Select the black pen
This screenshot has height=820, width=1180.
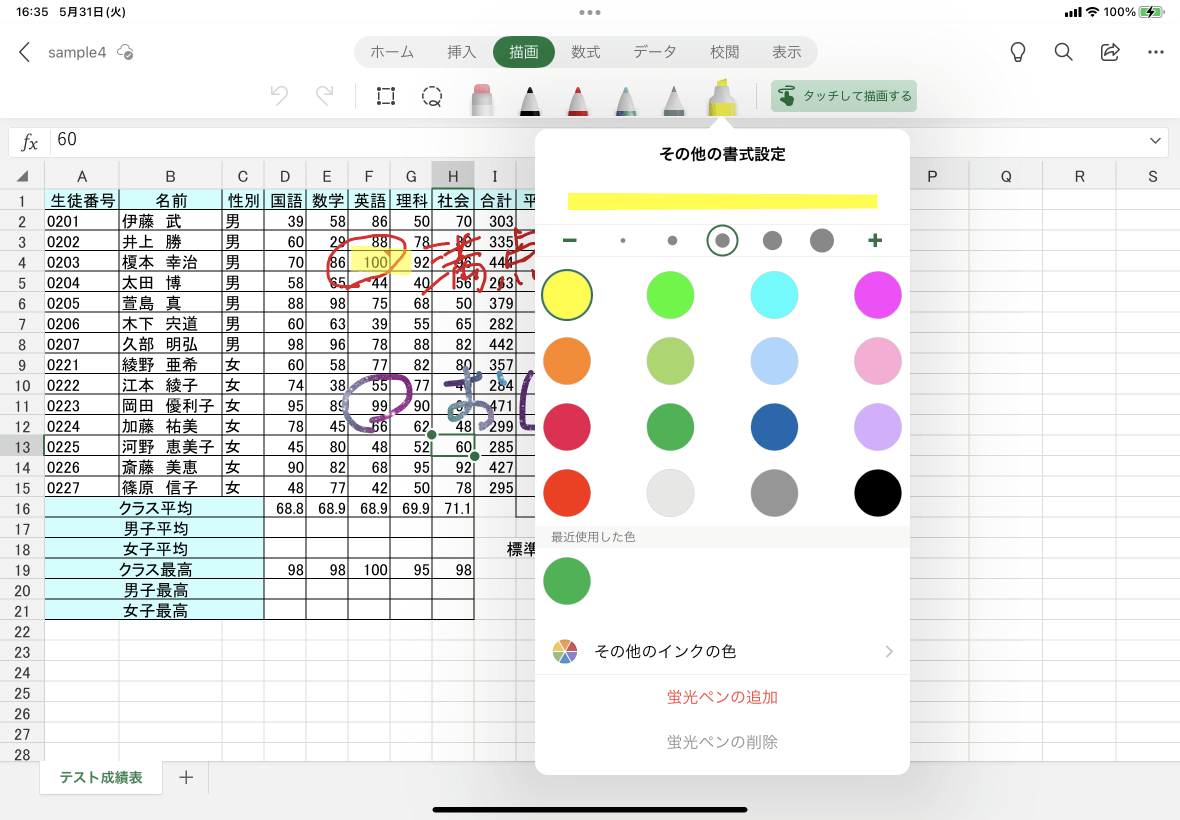[x=530, y=100]
